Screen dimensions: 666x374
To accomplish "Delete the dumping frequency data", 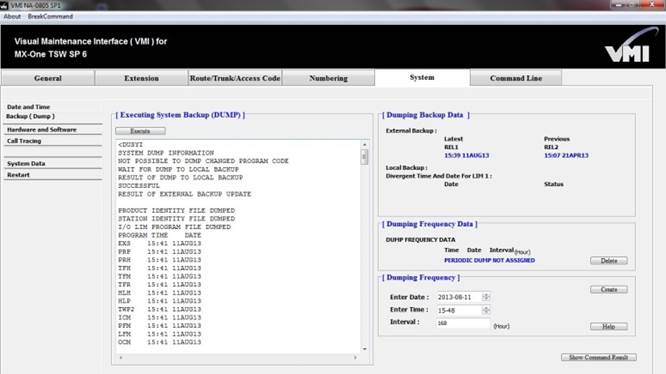I will (x=609, y=261).
